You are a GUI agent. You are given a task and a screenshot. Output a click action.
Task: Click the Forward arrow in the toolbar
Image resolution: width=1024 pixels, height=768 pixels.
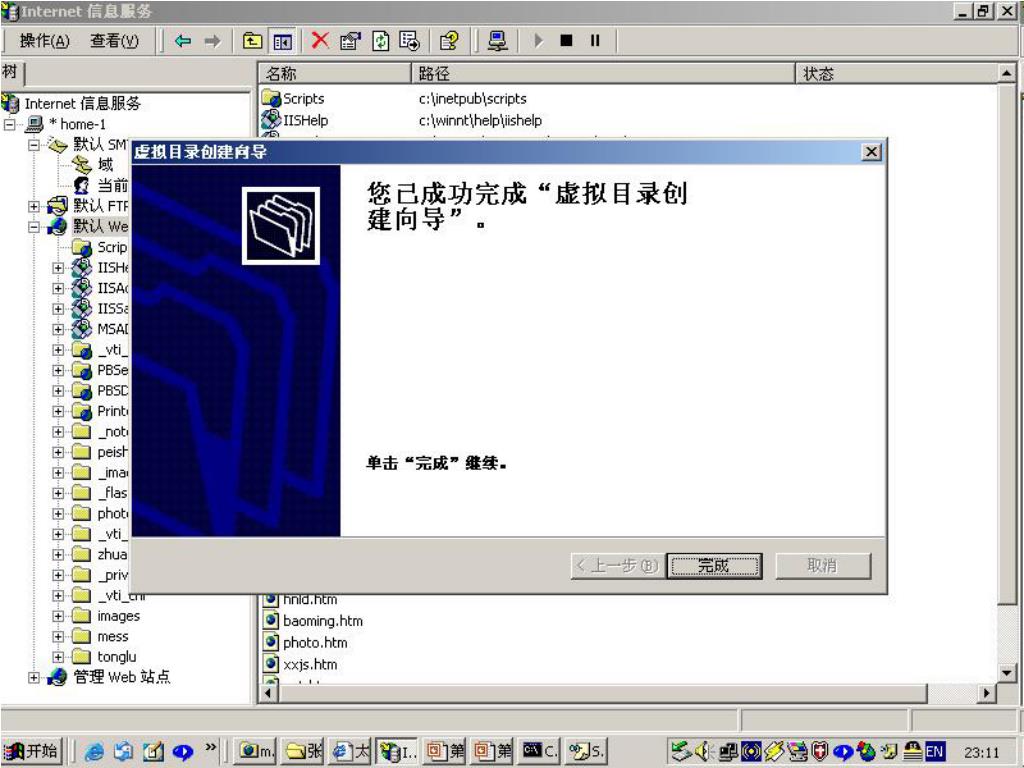[212, 41]
